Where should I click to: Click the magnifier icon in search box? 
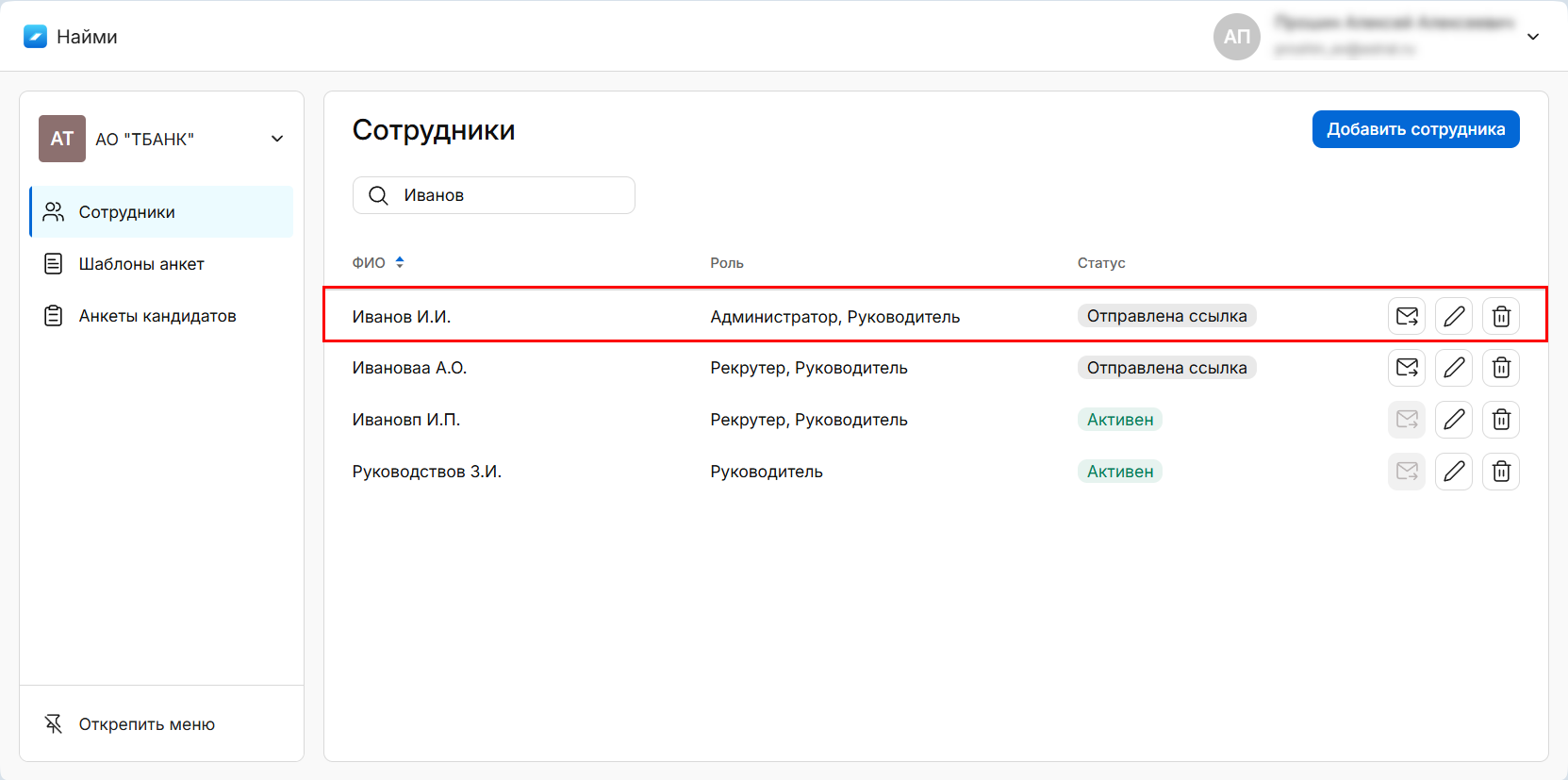click(x=378, y=195)
